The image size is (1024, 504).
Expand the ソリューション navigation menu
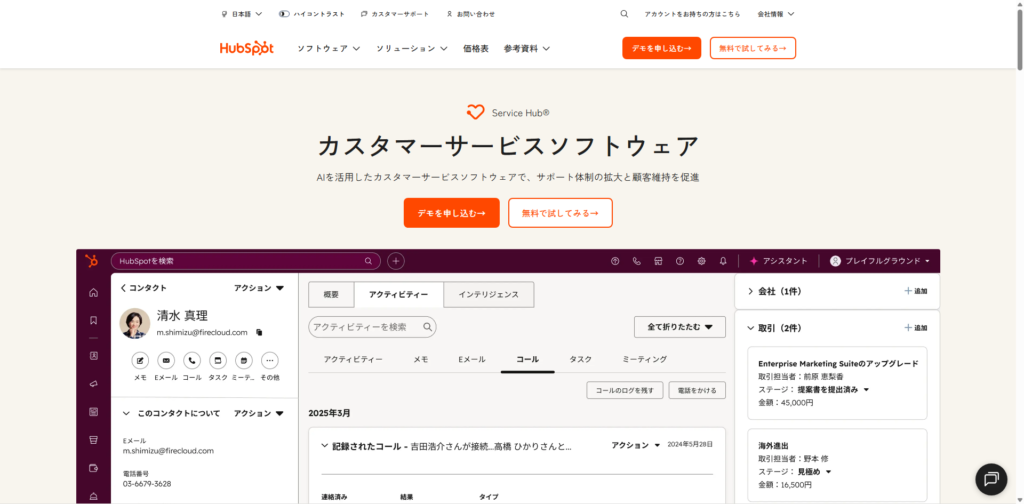412,48
